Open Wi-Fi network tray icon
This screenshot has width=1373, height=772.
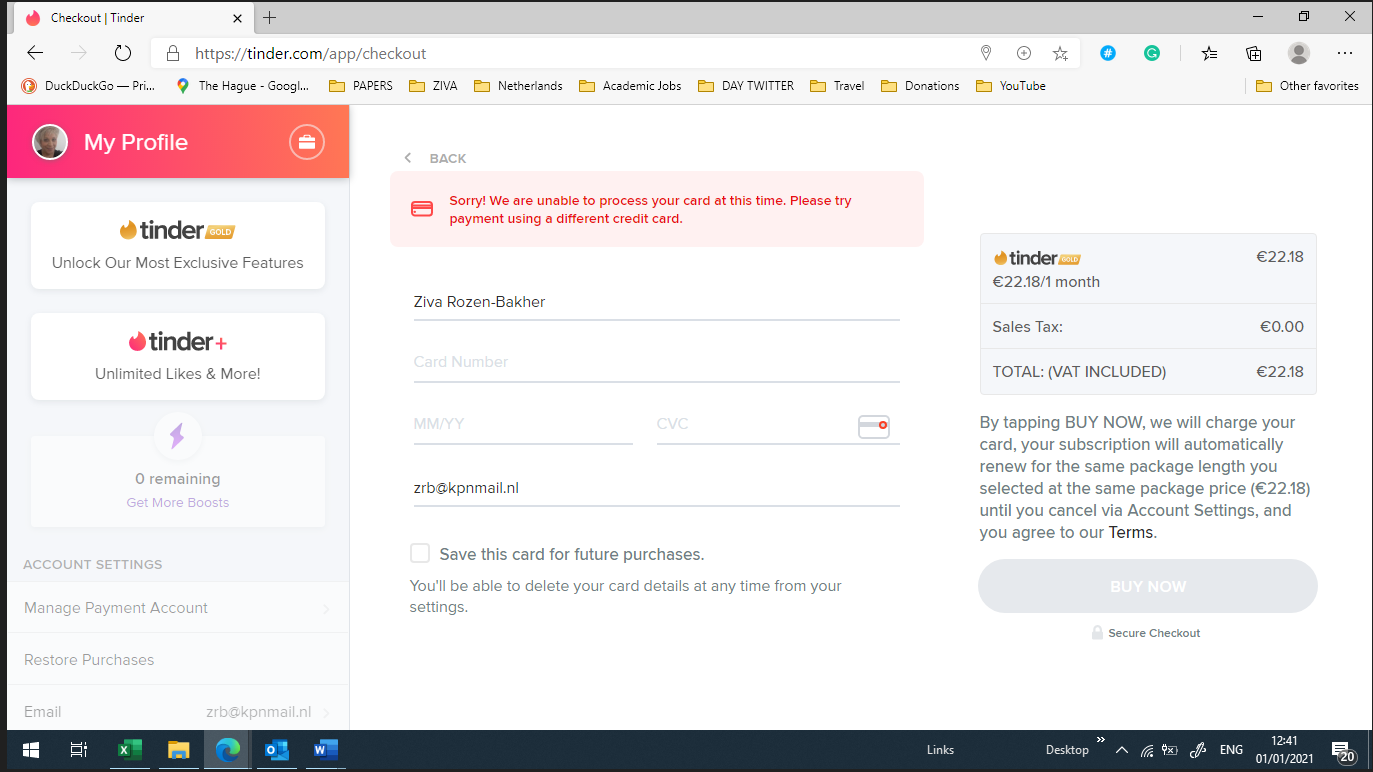click(x=1147, y=750)
